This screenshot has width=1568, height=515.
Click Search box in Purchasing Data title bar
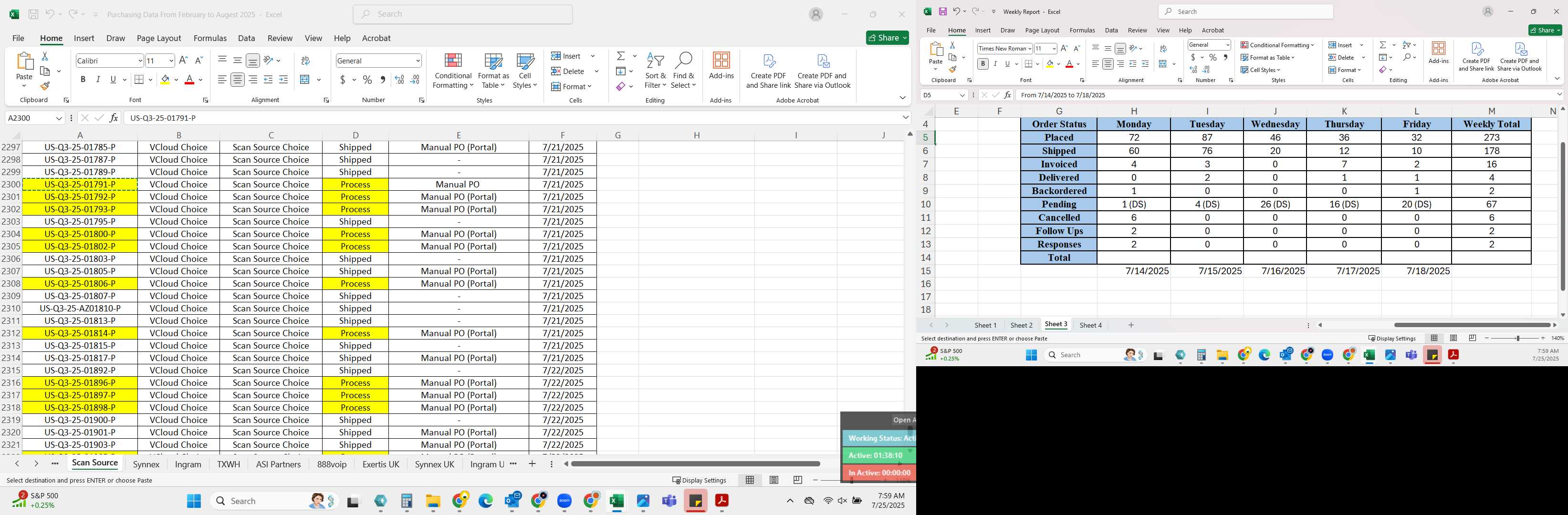point(462,14)
